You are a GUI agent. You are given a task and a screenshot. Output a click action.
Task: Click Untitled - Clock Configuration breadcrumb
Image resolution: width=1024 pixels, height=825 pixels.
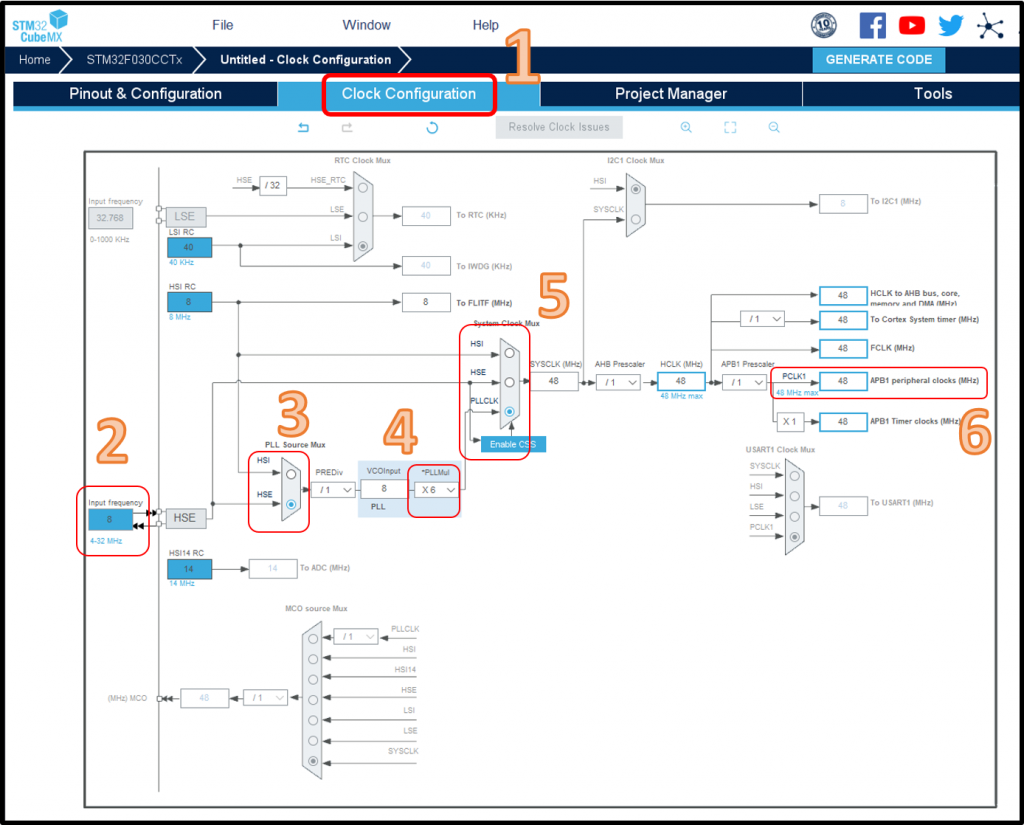click(306, 59)
